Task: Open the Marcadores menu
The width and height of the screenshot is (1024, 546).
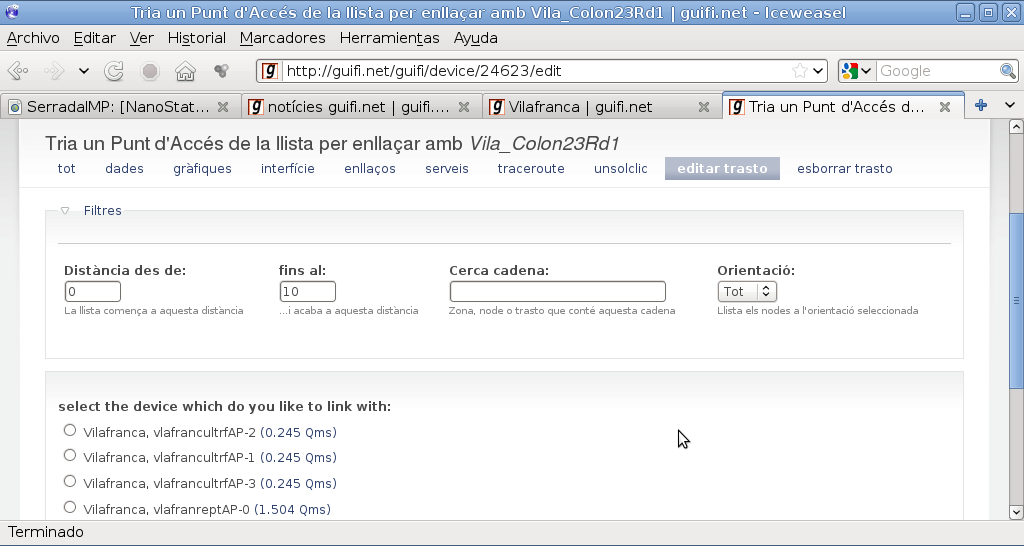Action: [282, 38]
